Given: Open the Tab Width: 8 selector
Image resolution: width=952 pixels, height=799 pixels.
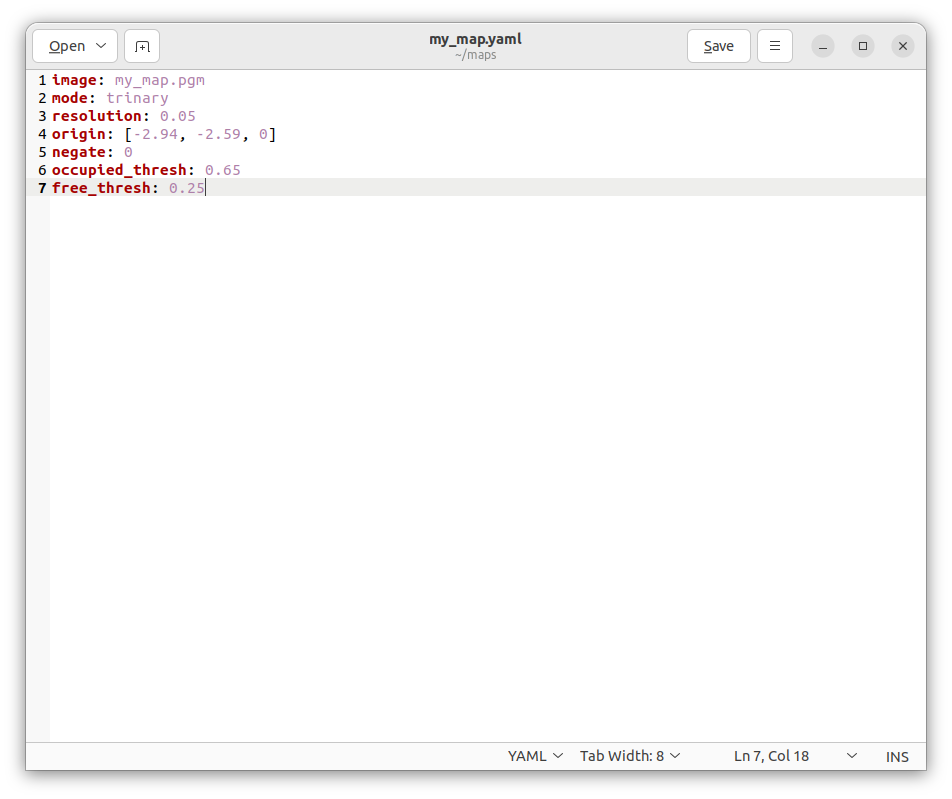Looking at the screenshot, I should (630, 756).
